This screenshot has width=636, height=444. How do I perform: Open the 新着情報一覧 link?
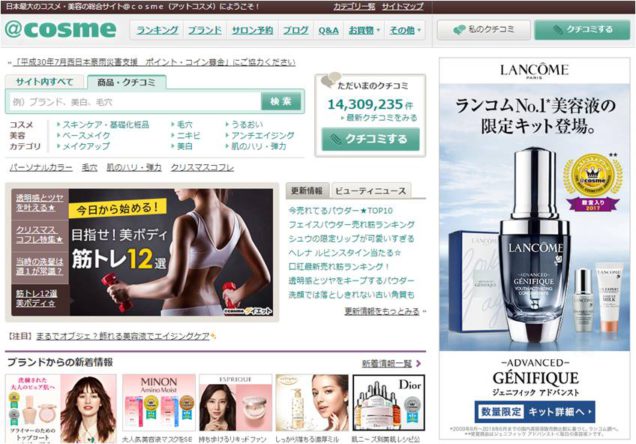[387, 364]
